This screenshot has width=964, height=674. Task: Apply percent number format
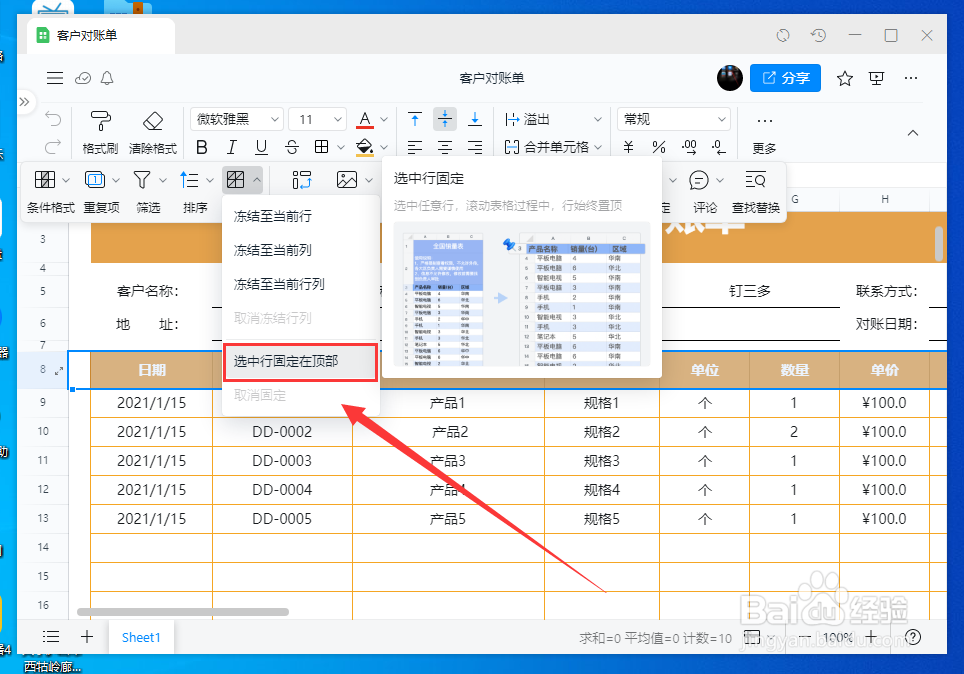click(659, 147)
